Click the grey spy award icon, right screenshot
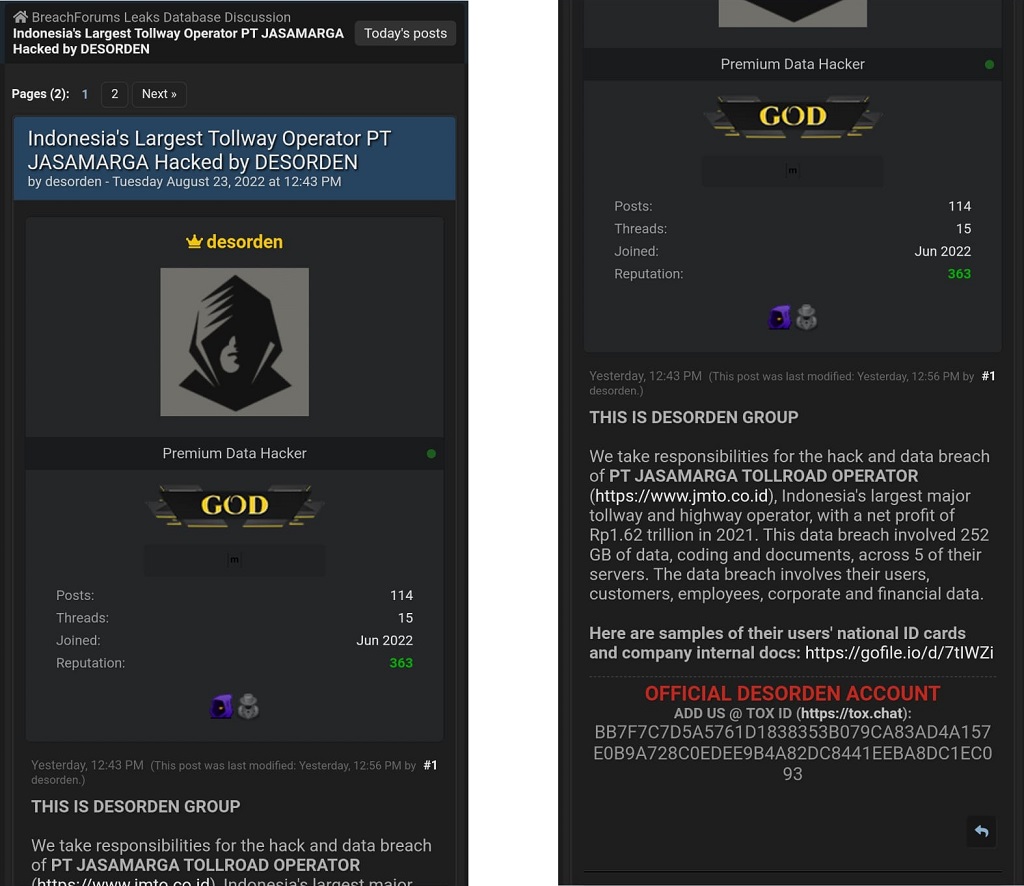 (x=807, y=317)
